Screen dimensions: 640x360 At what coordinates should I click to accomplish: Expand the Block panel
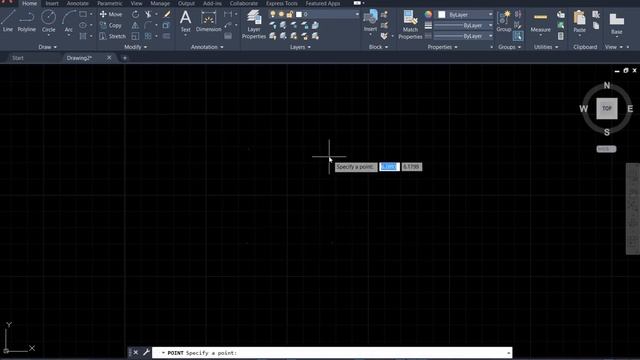[x=378, y=47]
